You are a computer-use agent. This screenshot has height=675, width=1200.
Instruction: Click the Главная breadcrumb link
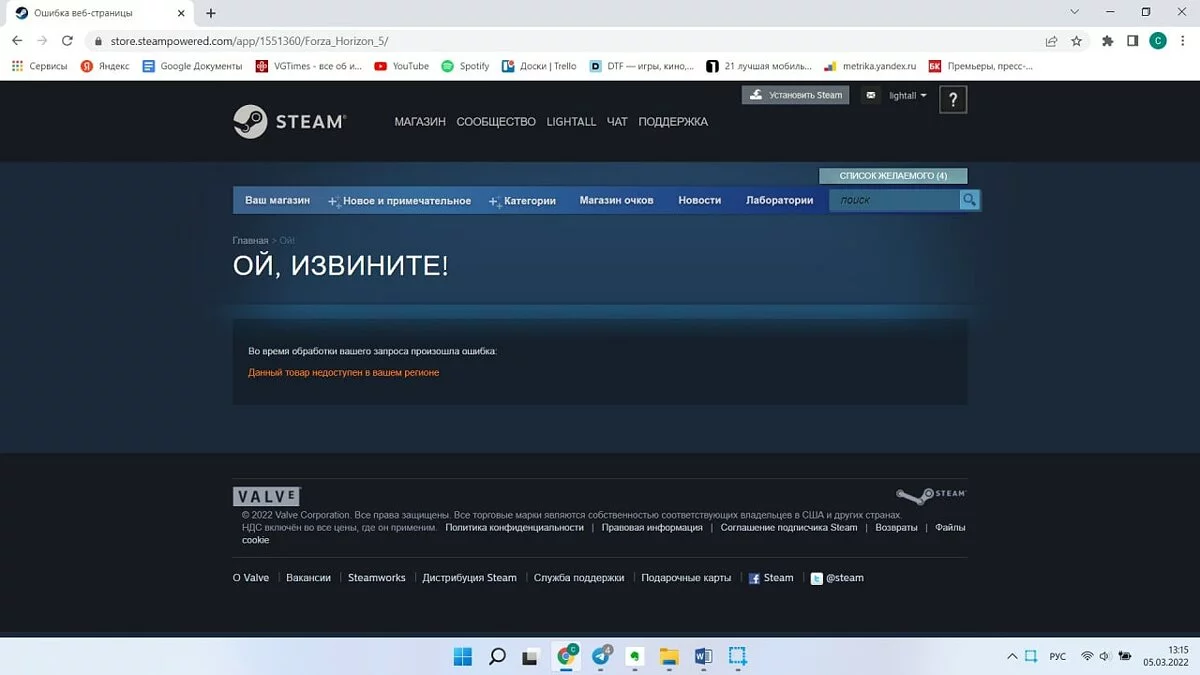tap(250, 241)
